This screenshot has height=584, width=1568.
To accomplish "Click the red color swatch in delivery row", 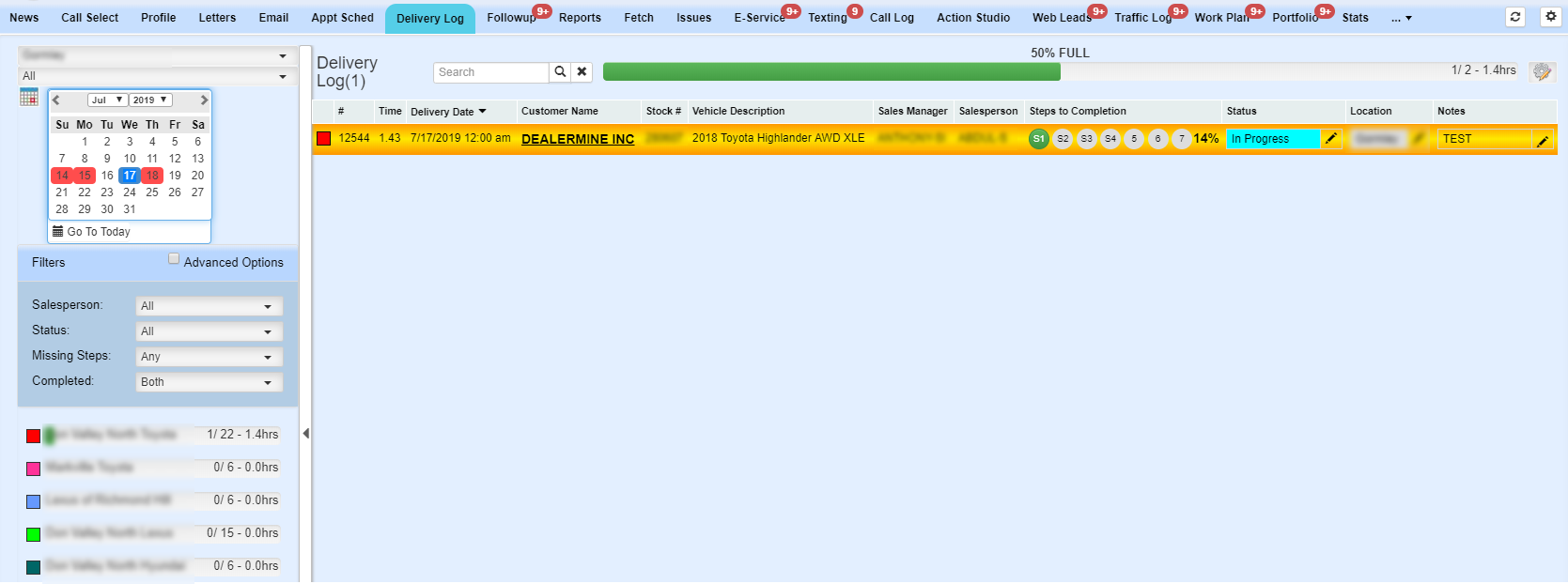I will [x=324, y=139].
